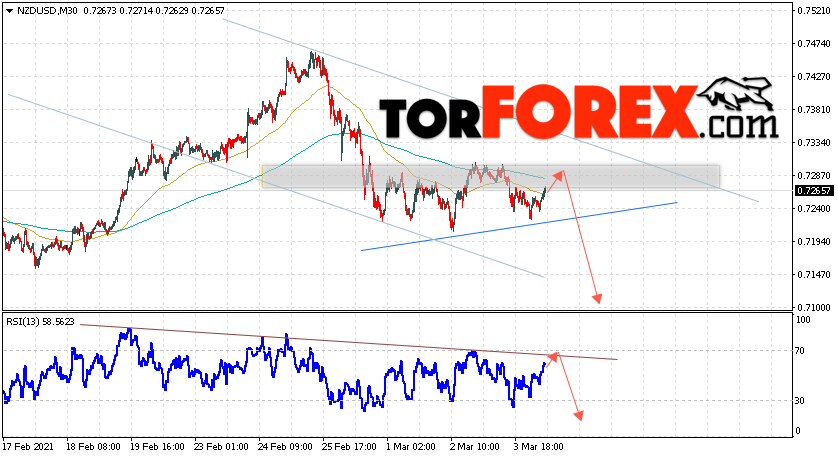Click RSI scale level 30
This screenshot has height=458, width=838.
click(800, 400)
